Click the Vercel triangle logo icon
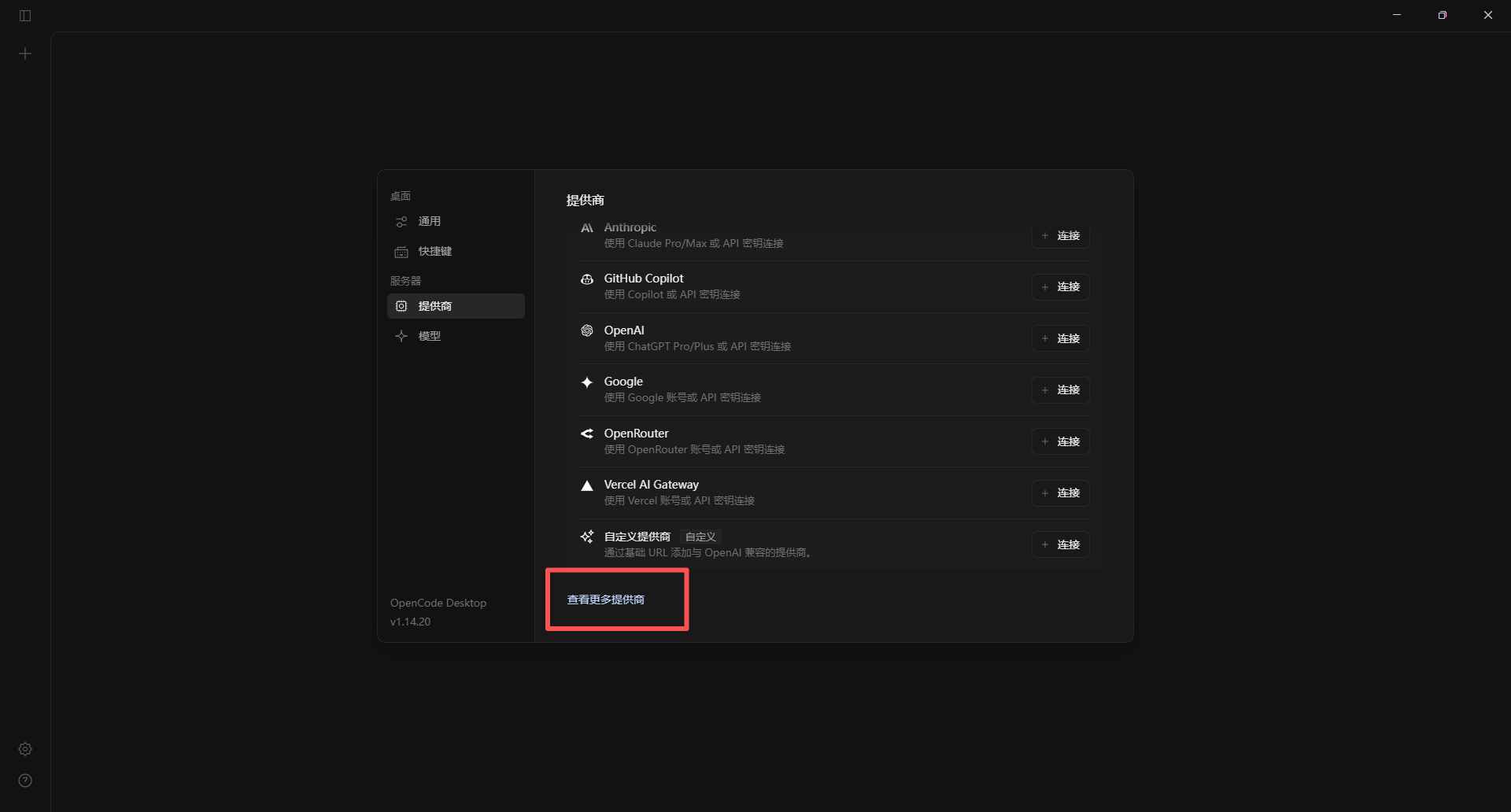The width and height of the screenshot is (1511, 812). tap(587, 485)
